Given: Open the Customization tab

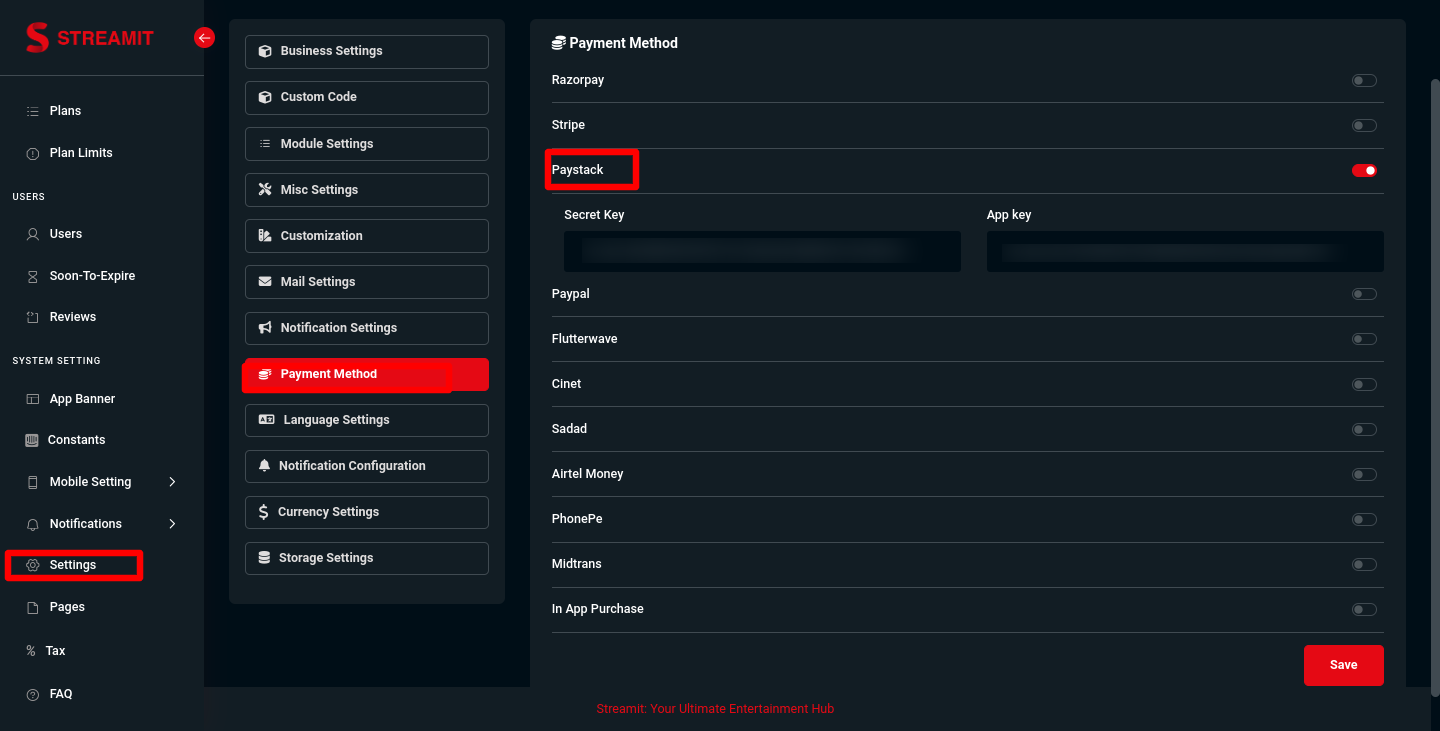Looking at the screenshot, I should (x=367, y=236).
